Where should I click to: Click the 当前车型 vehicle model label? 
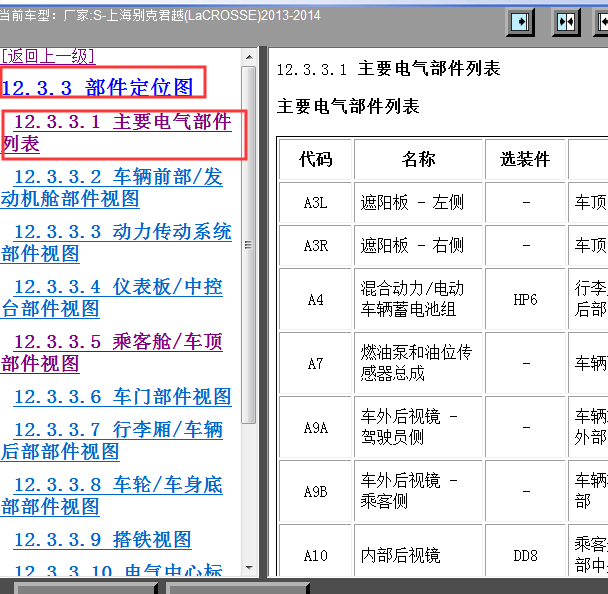pyautogui.click(x=160, y=16)
